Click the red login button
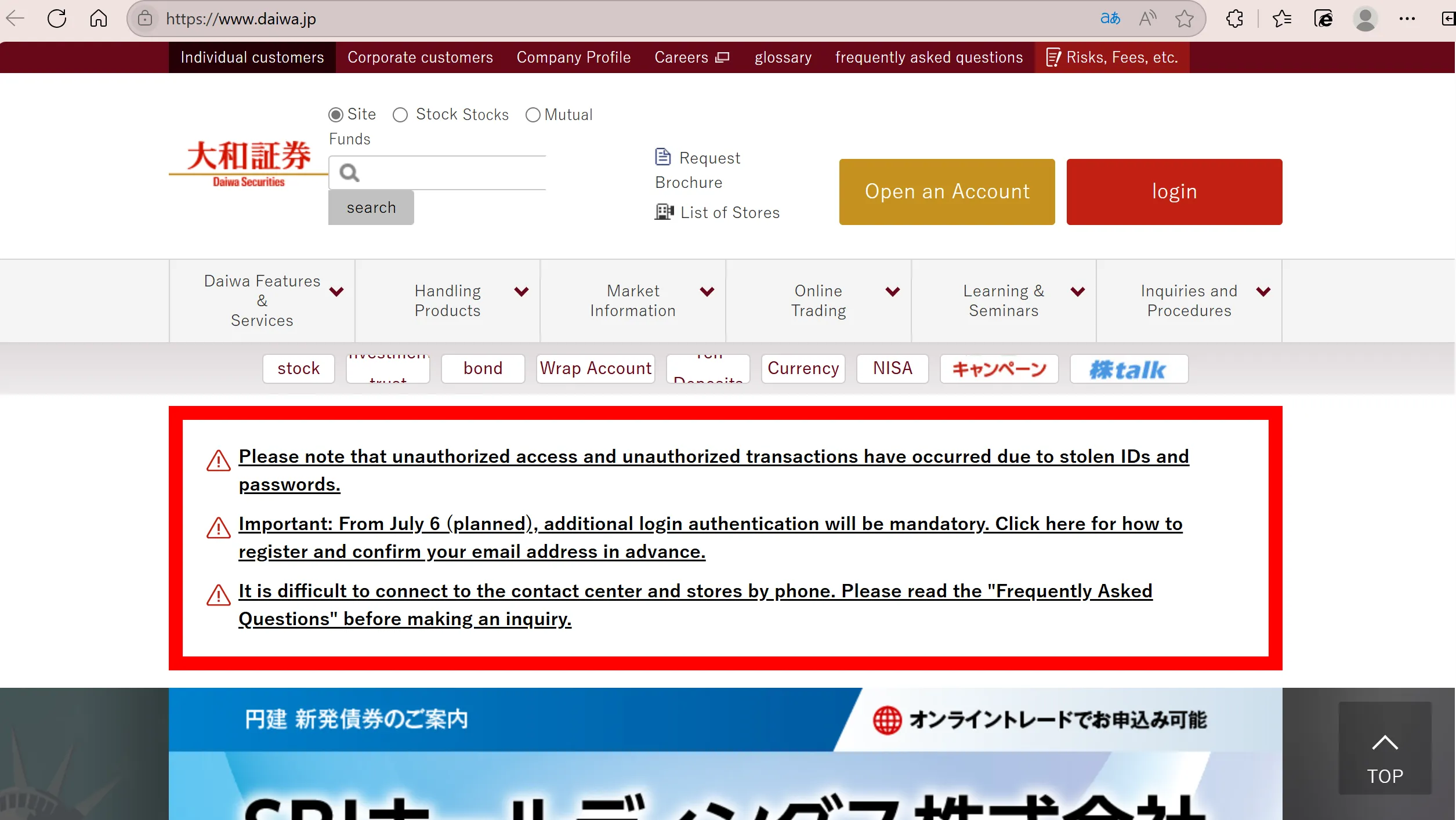Viewport: 1456px width, 820px height. click(x=1174, y=192)
